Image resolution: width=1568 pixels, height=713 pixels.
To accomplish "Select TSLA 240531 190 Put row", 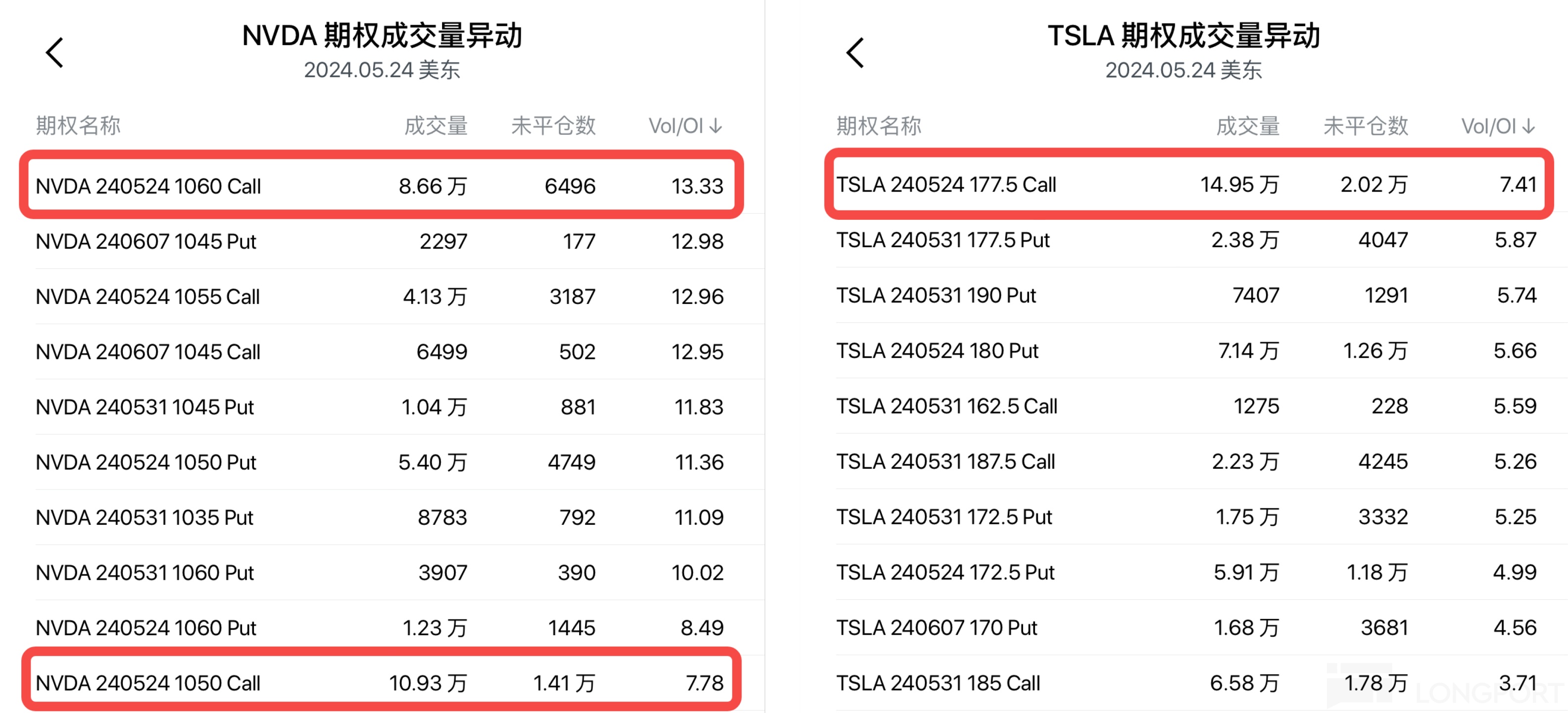I will click(936, 296).
